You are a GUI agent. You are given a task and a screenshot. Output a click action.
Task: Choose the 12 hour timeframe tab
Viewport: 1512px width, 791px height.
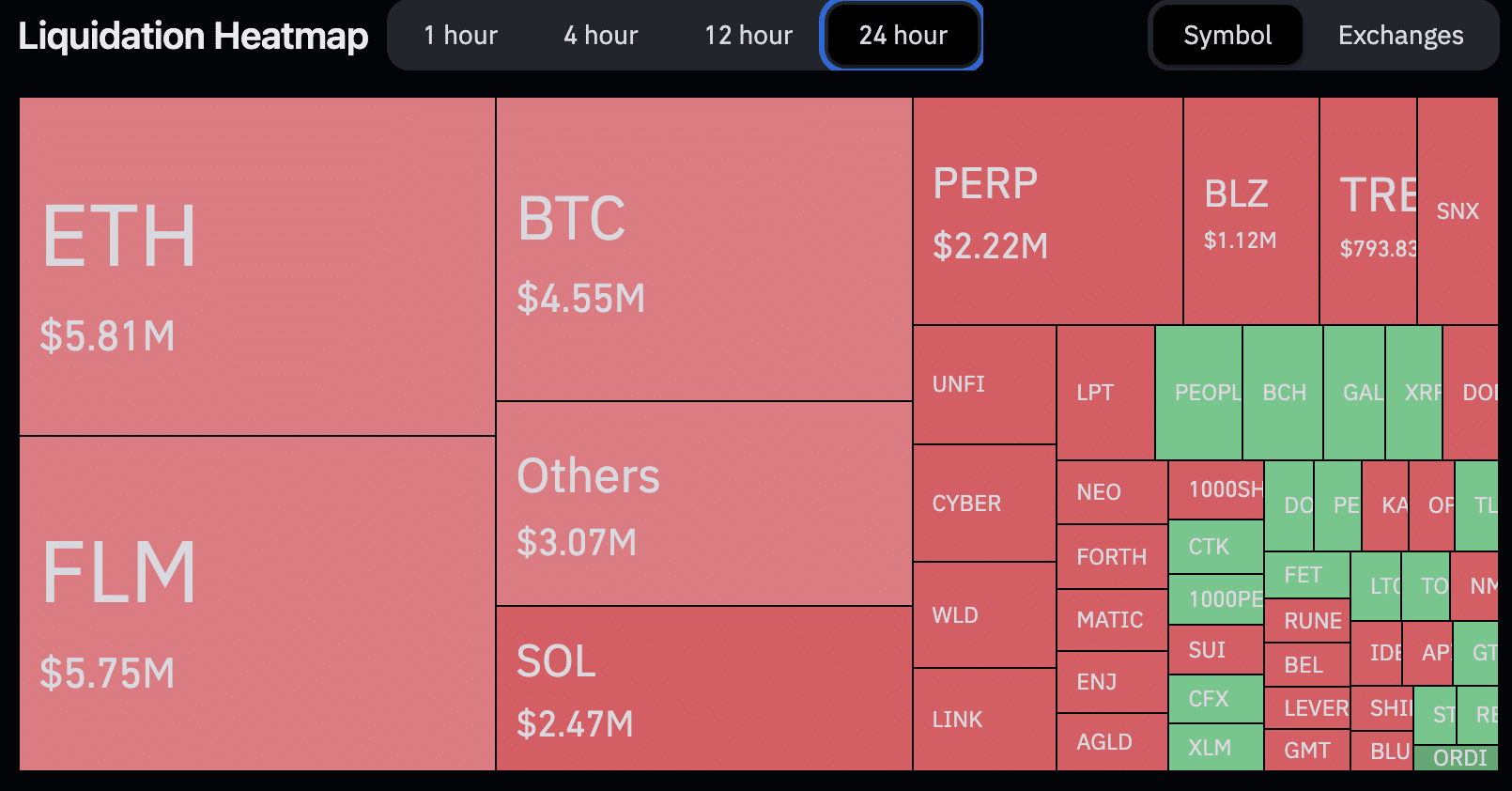[748, 36]
